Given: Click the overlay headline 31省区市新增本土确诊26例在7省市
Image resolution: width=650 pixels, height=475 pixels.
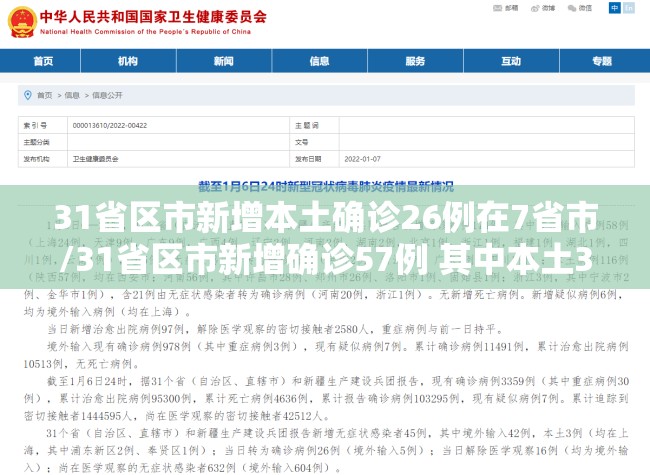Looking at the screenshot, I should pos(326,217).
